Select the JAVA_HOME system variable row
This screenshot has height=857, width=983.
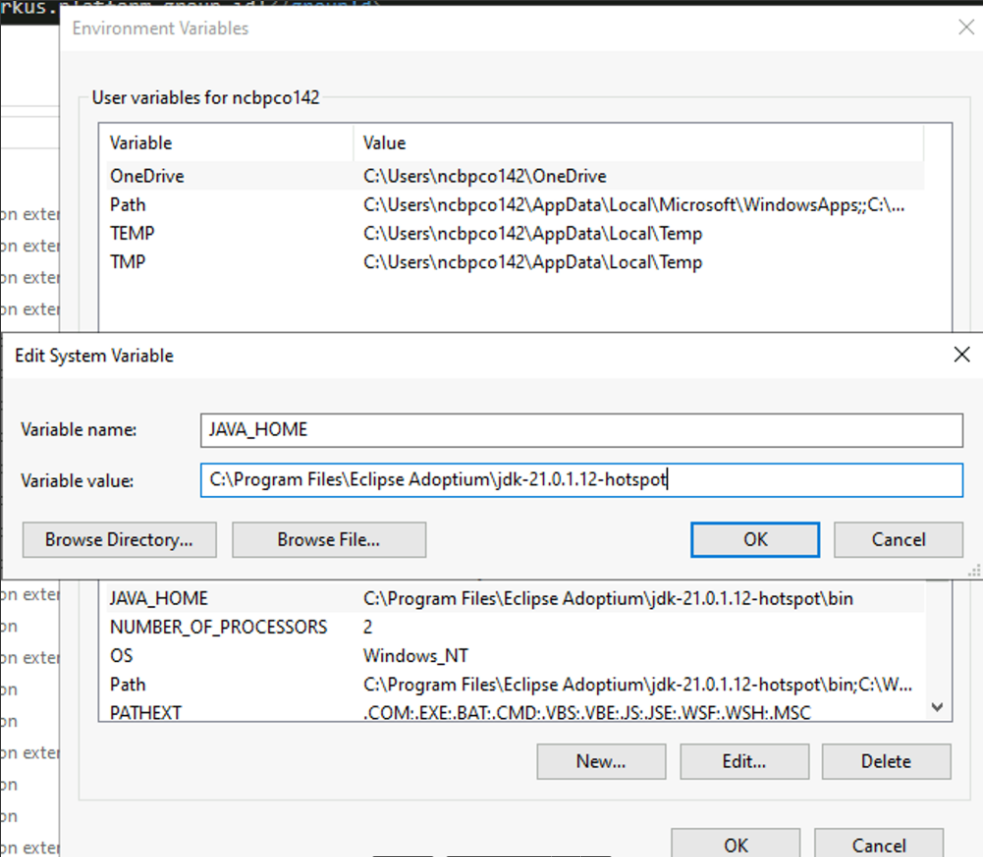point(300,598)
